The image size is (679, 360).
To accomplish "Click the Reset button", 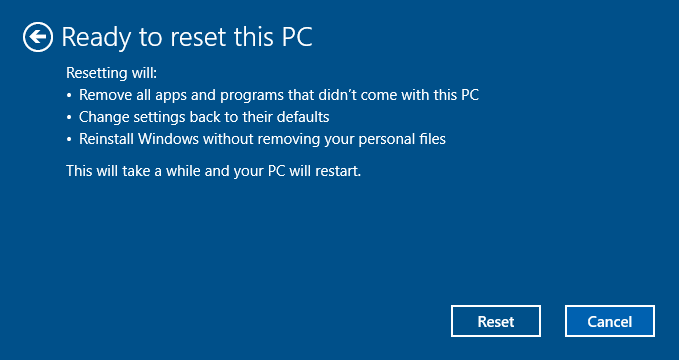I will pyautogui.click(x=496, y=321).
